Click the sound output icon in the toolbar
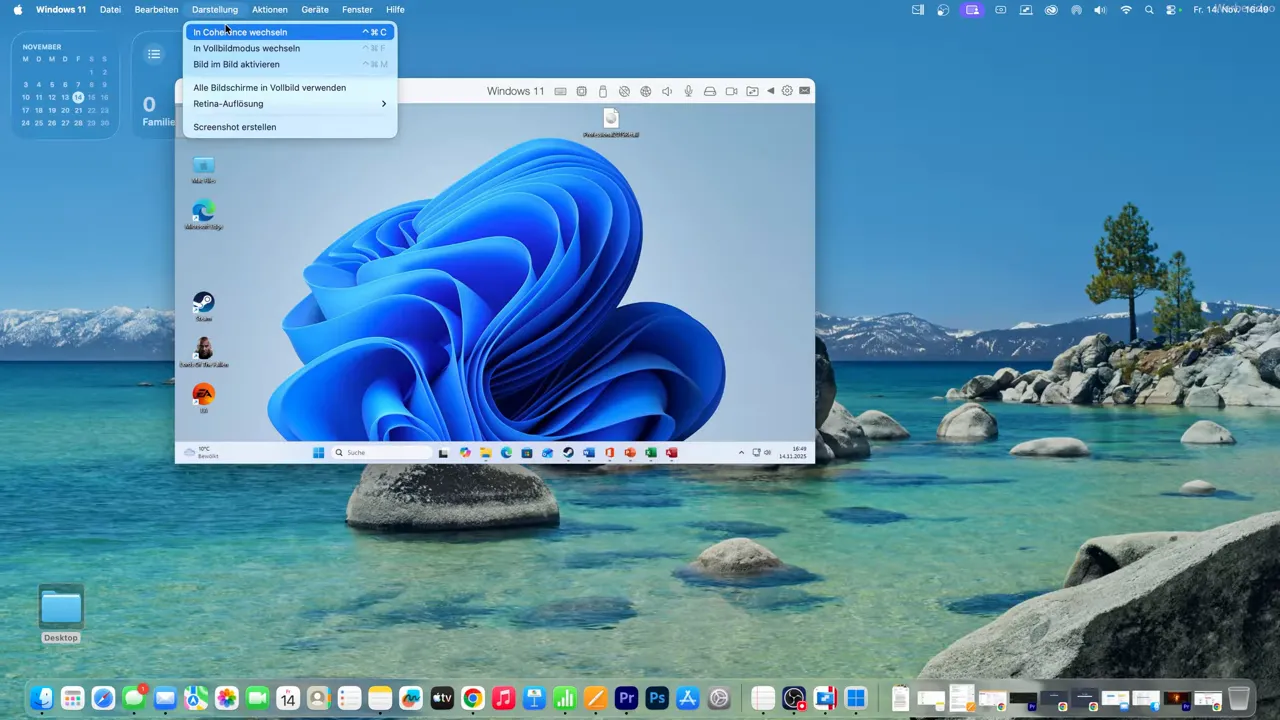Image resolution: width=1280 pixels, height=720 pixels. point(666,91)
